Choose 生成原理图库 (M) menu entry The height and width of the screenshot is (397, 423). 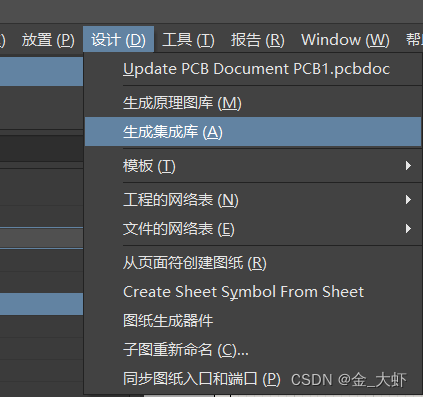(253, 103)
